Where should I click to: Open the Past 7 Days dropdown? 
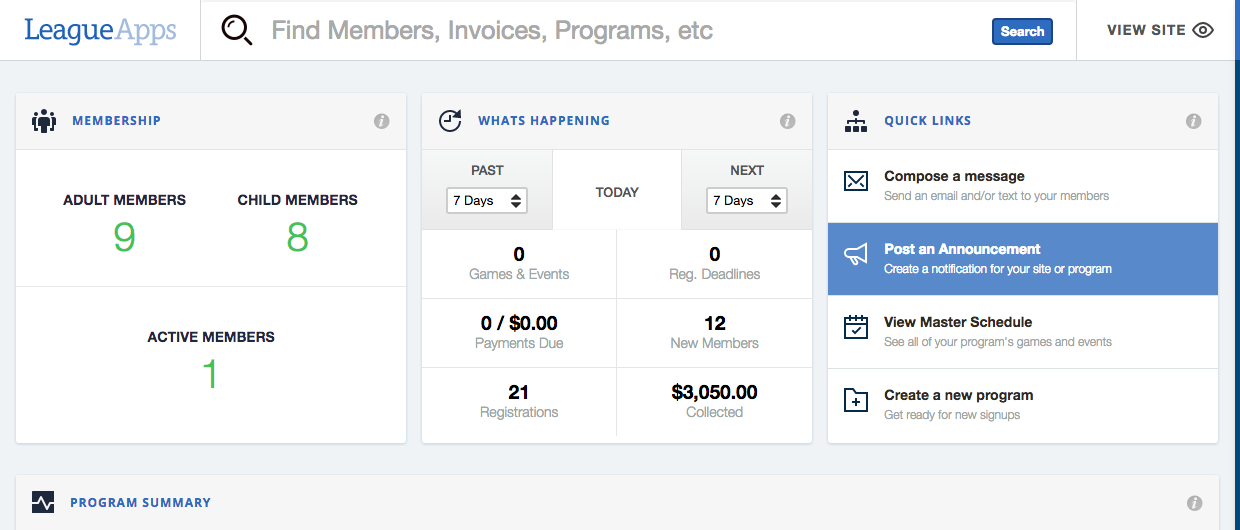coord(487,201)
